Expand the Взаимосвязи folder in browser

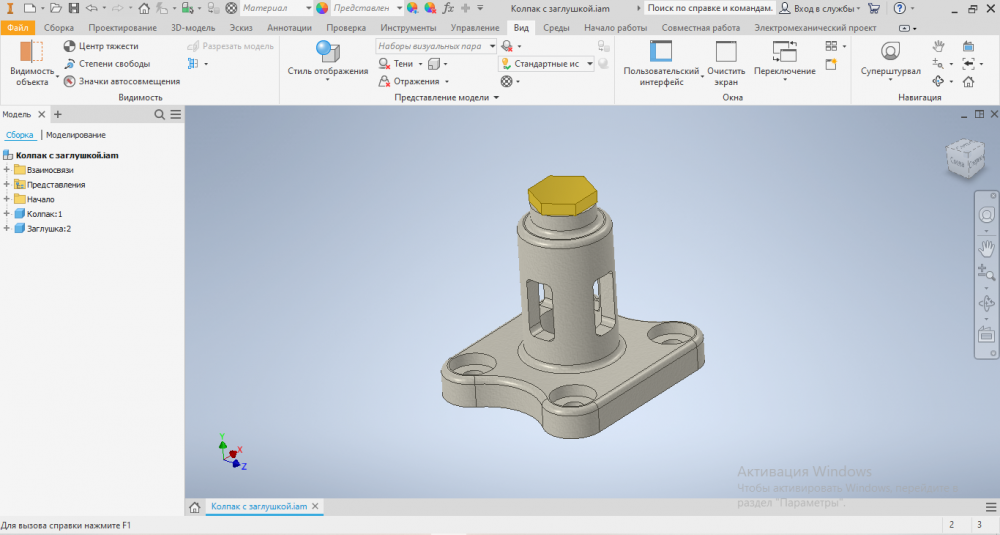(x=7, y=170)
